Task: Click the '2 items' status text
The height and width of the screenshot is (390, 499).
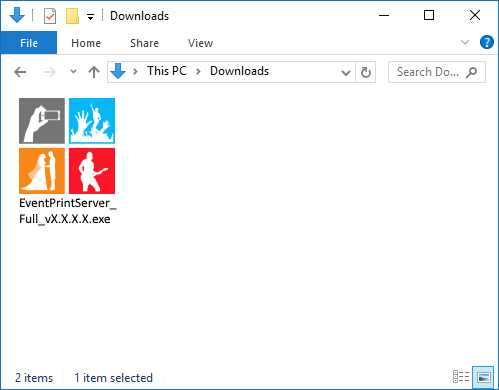Action: (x=34, y=378)
